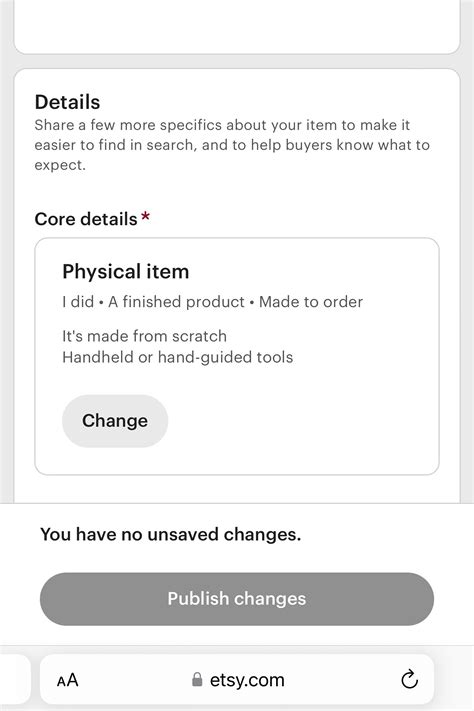This screenshot has height=711, width=474.
Task: Click the Core details label
Action: point(86,219)
